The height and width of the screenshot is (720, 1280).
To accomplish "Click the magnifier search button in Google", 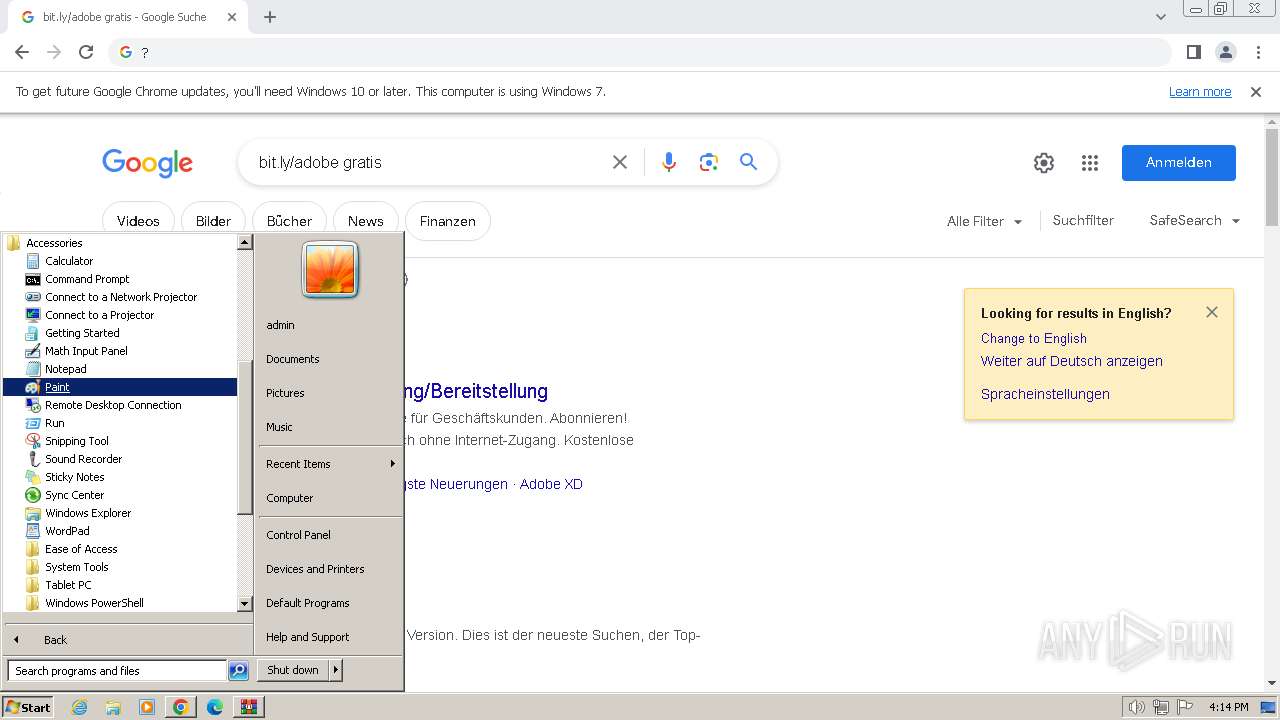I will [x=748, y=162].
